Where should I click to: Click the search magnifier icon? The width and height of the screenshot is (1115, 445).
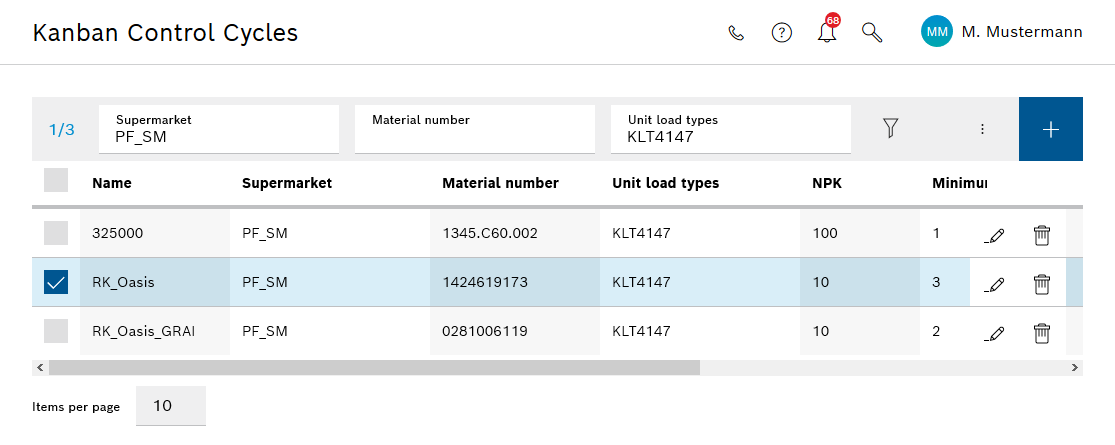click(x=872, y=33)
